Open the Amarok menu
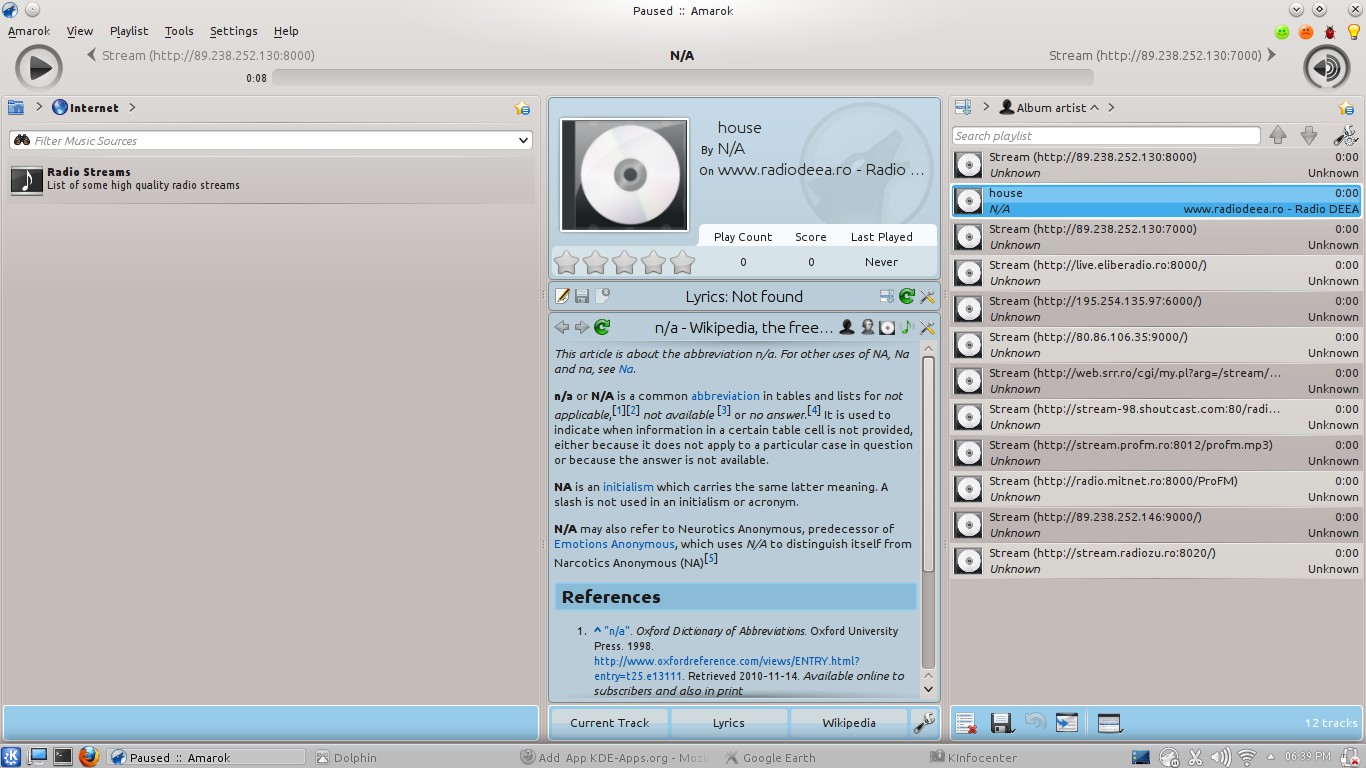Viewport: 1366px width, 768px height. coord(29,31)
